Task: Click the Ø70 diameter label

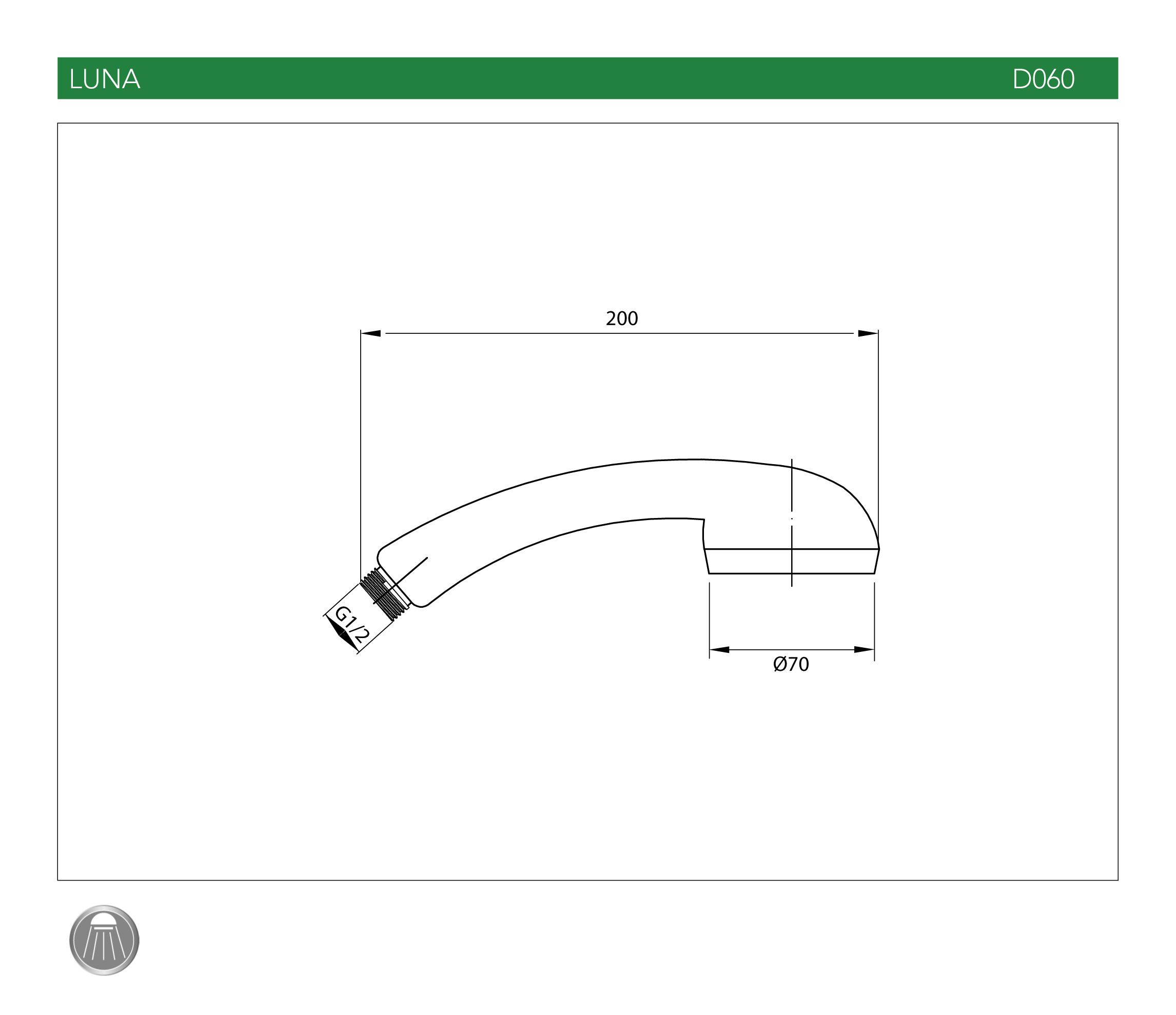Action: tap(791, 664)
